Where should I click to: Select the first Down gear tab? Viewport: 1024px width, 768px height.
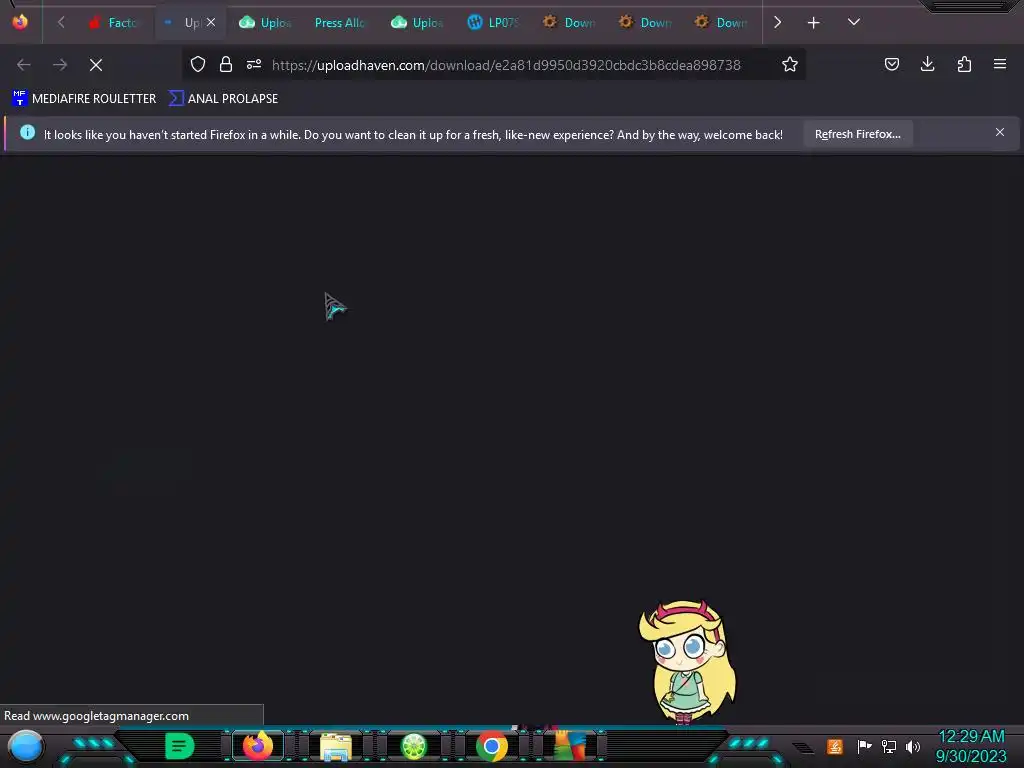569,23
